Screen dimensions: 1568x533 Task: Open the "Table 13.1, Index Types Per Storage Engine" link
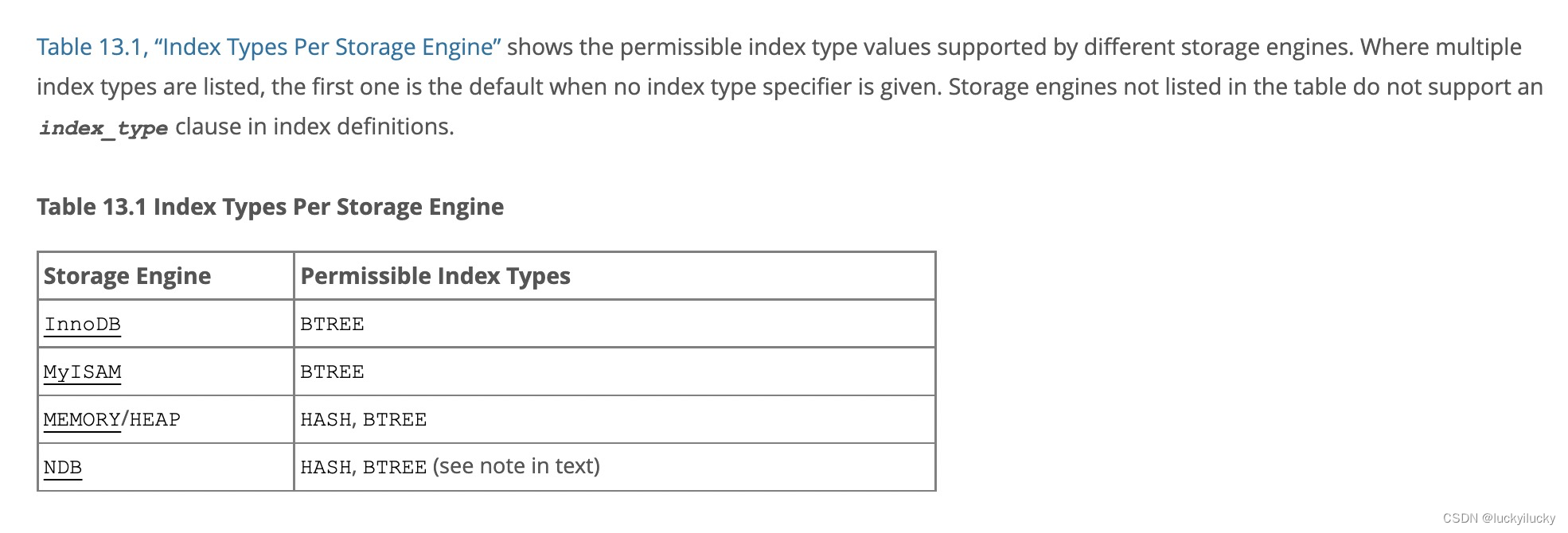[x=268, y=48]
